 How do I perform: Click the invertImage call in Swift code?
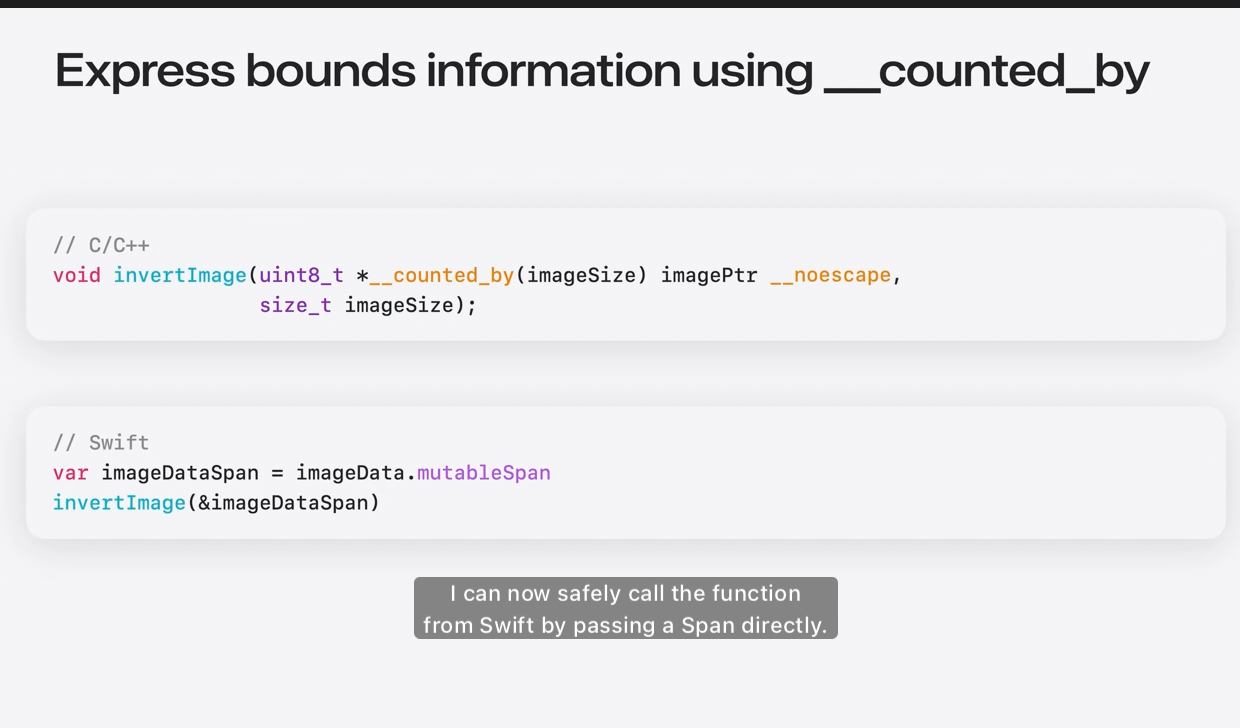[x=119, y=502]
